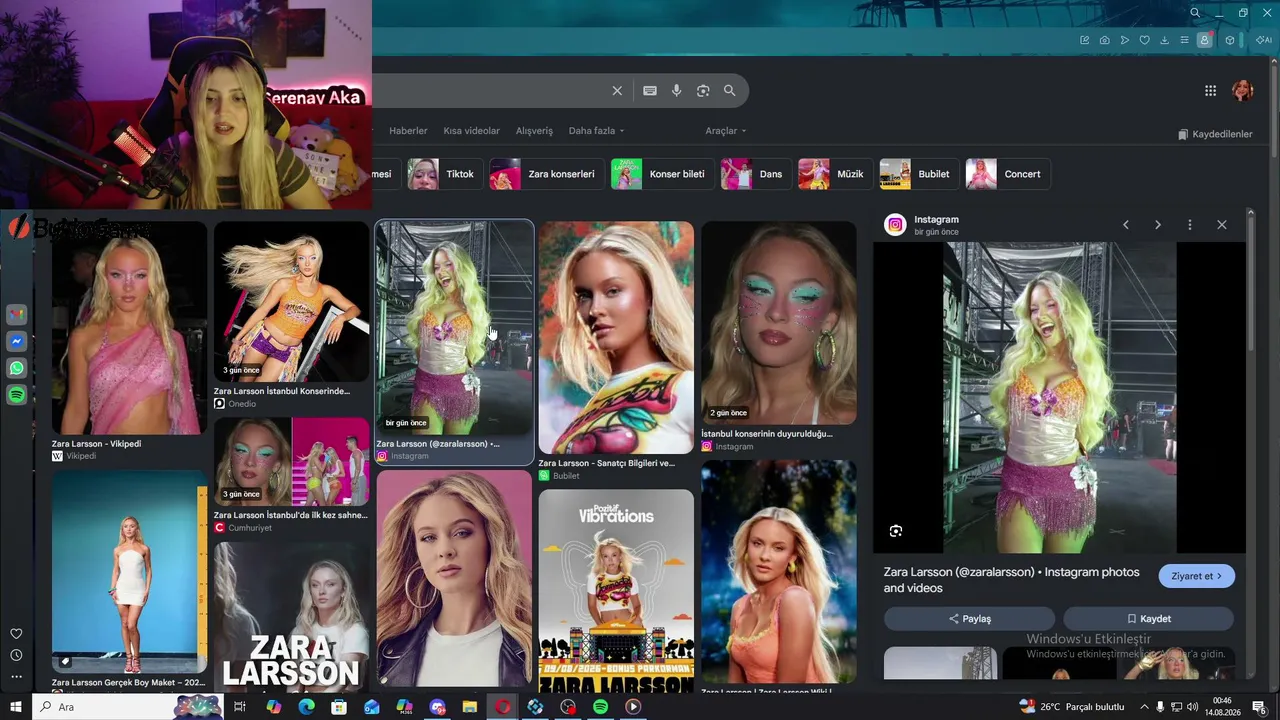Filter images by 'Konser bileti' chip
This screenshot has width=1280, height=720.
pos(661,174)
